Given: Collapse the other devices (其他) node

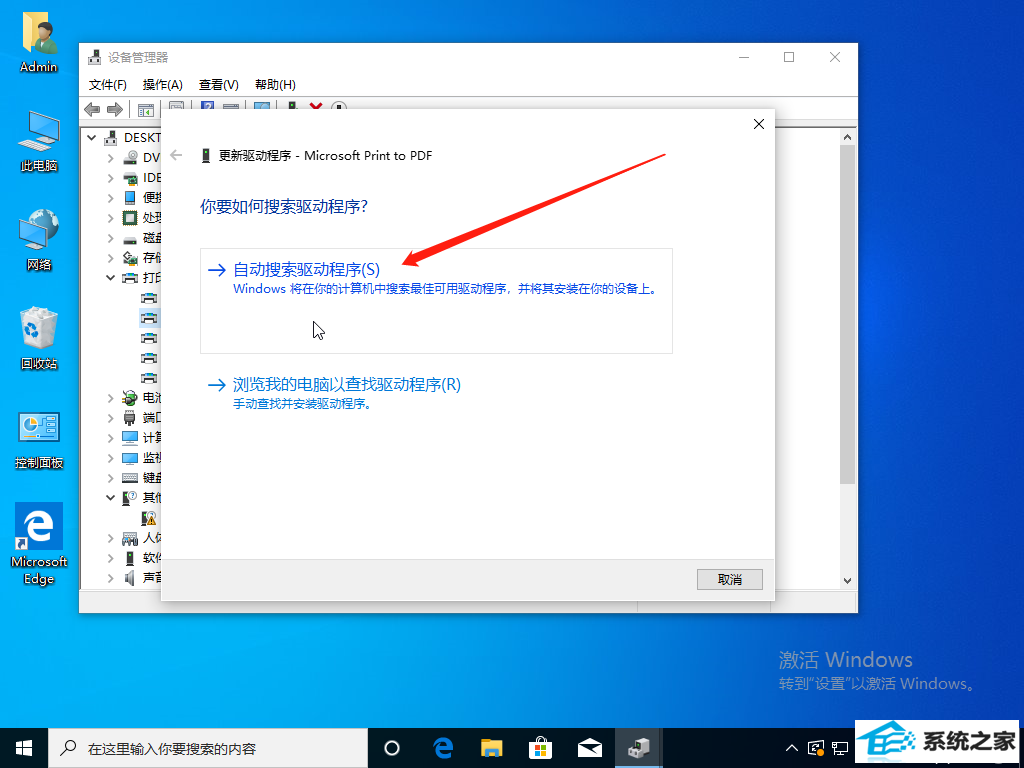Looking at the screenshot, I should [x=111, y=498].
